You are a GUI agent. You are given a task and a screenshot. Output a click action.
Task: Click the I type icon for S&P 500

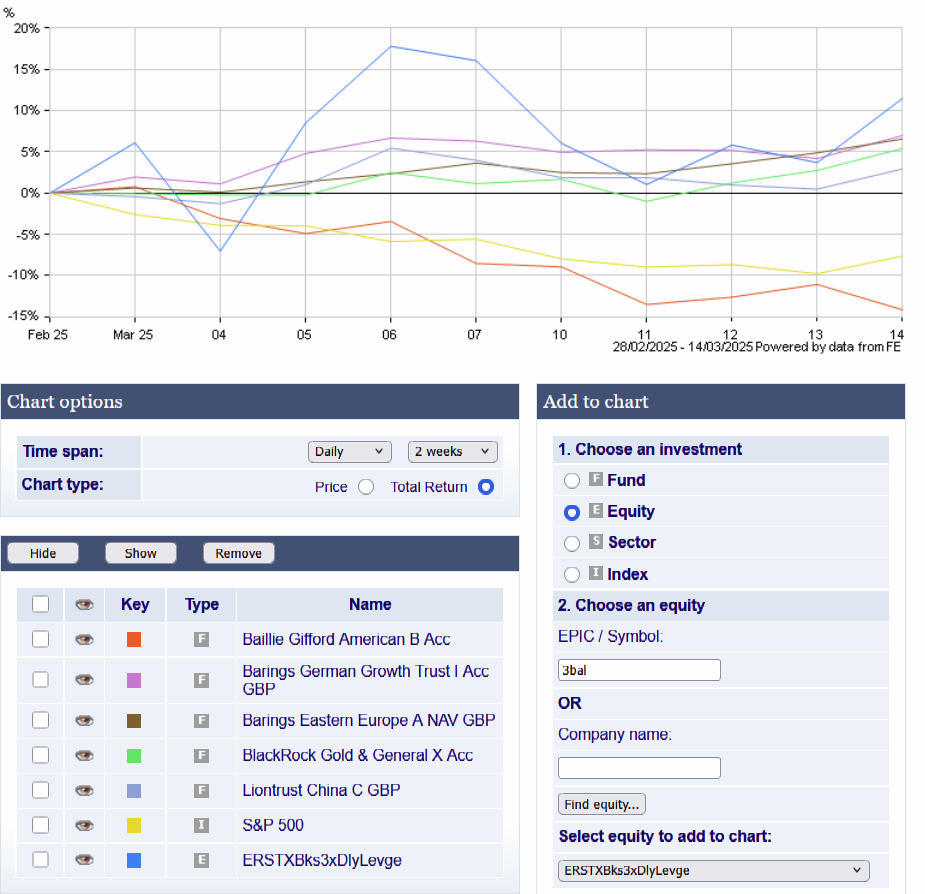201,825
